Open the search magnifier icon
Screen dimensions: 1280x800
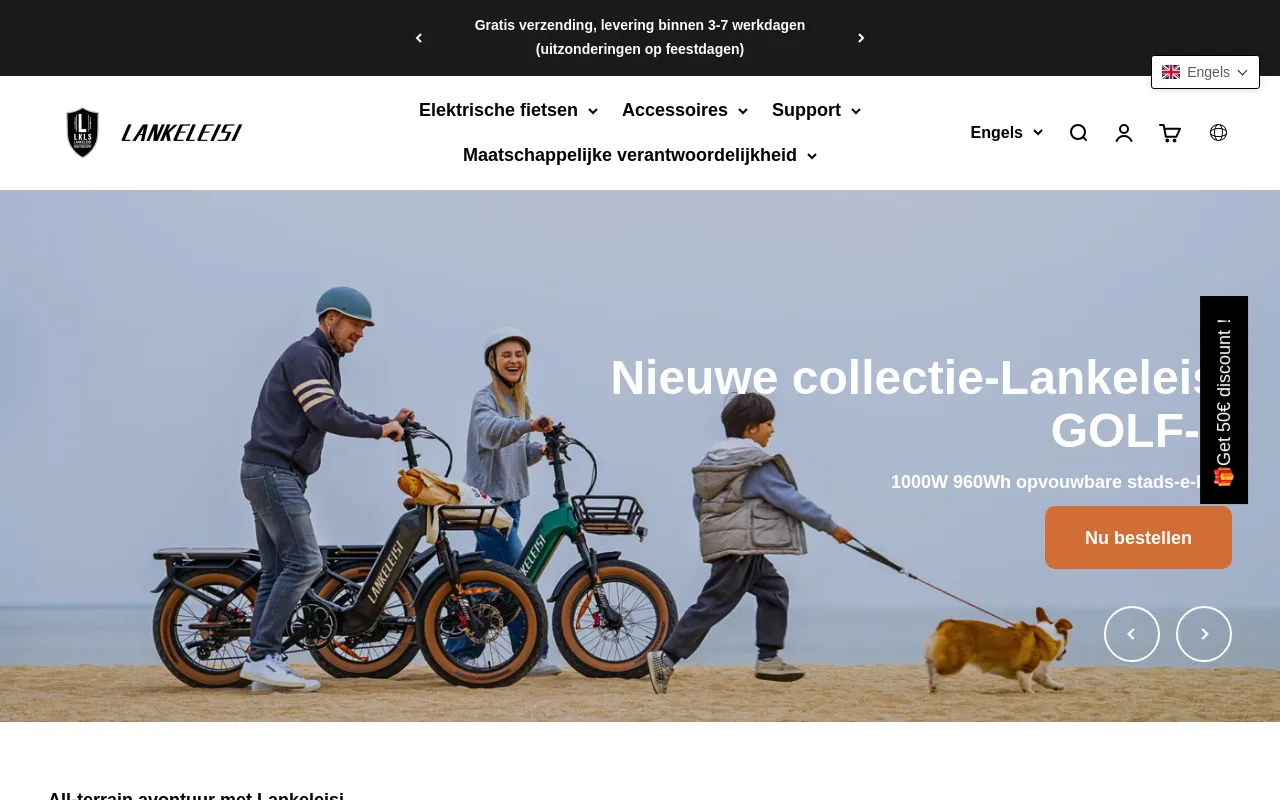pos(1078,133)
